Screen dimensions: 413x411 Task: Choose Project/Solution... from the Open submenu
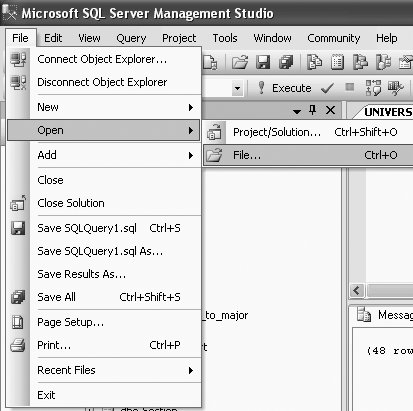(308, 132)
